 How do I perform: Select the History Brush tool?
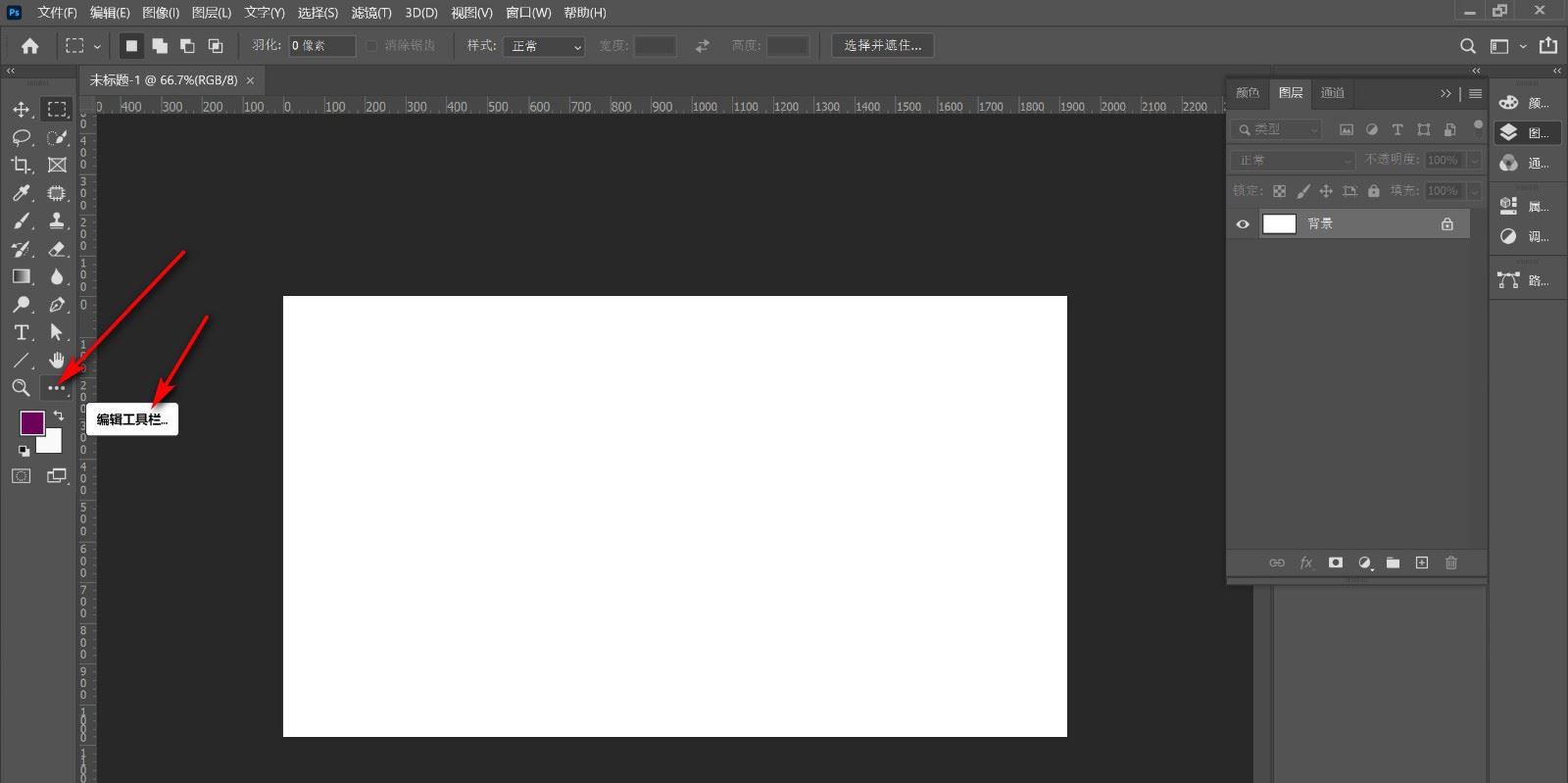21,249
